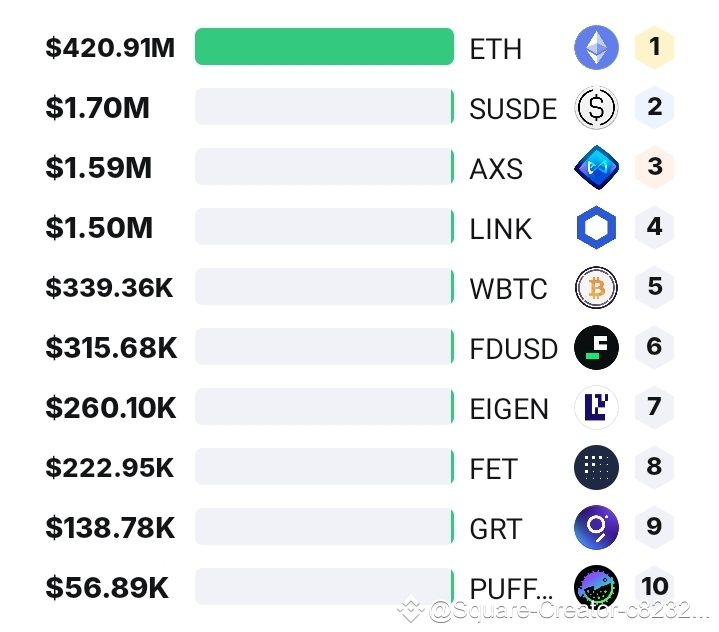Click the rank 10 hexagon badge
719x632 pixels.
point(655,587)
